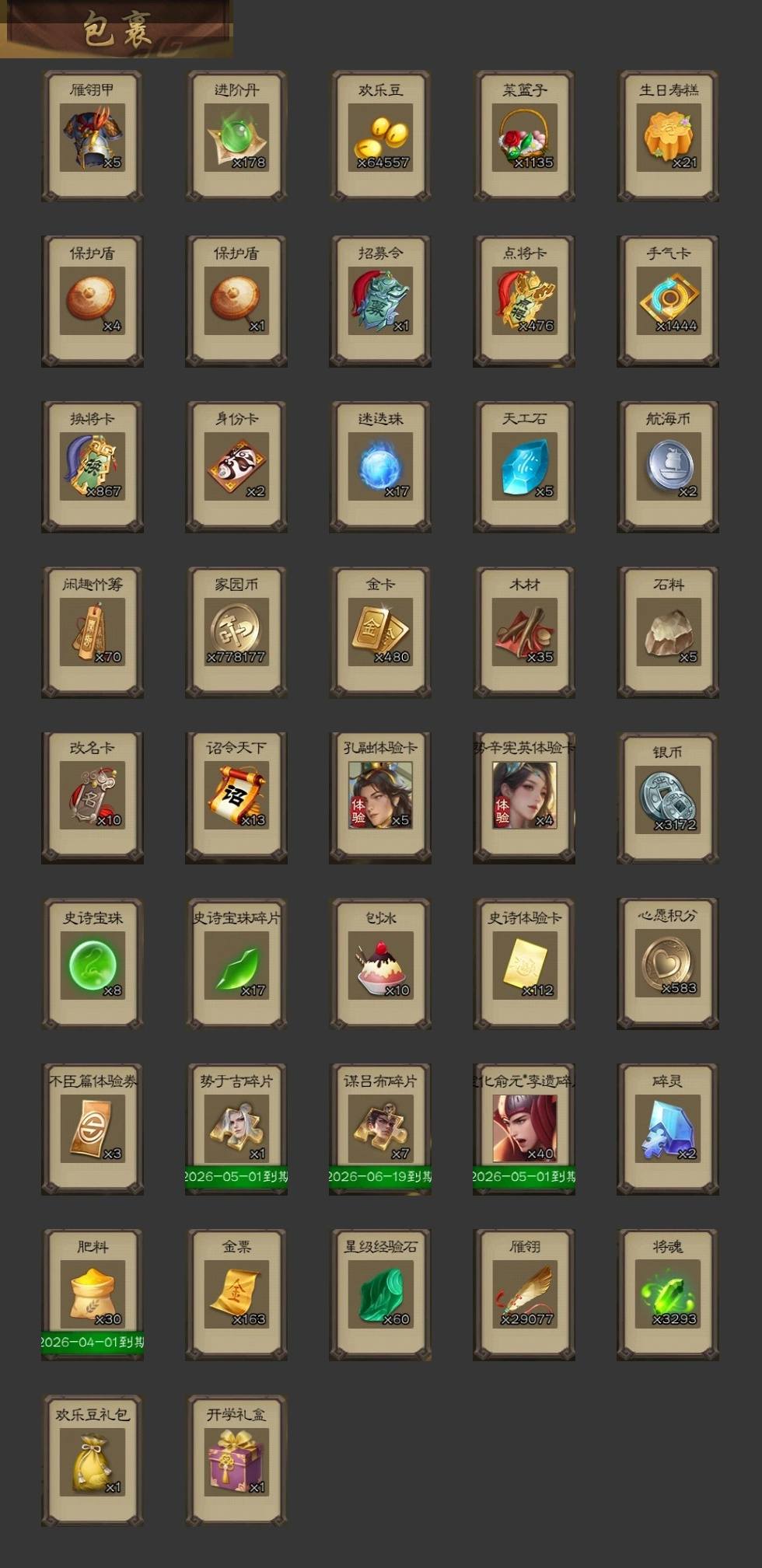Select the 谋吕布碎片 puzzle piece item
Viewport: 762px width, 1568px height.
coord(380,1129)
